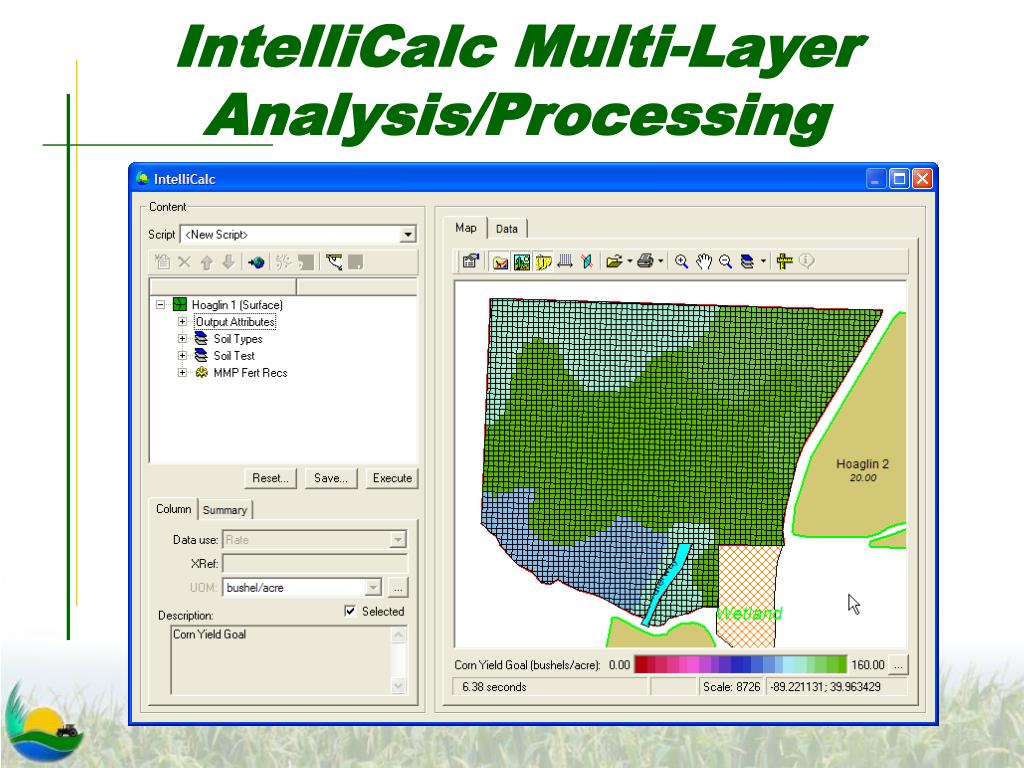Image resolution: width=1024 pixels, height=768 pixels.
Task: Select the yellow ruler measure tool
Action: [784, 262]
